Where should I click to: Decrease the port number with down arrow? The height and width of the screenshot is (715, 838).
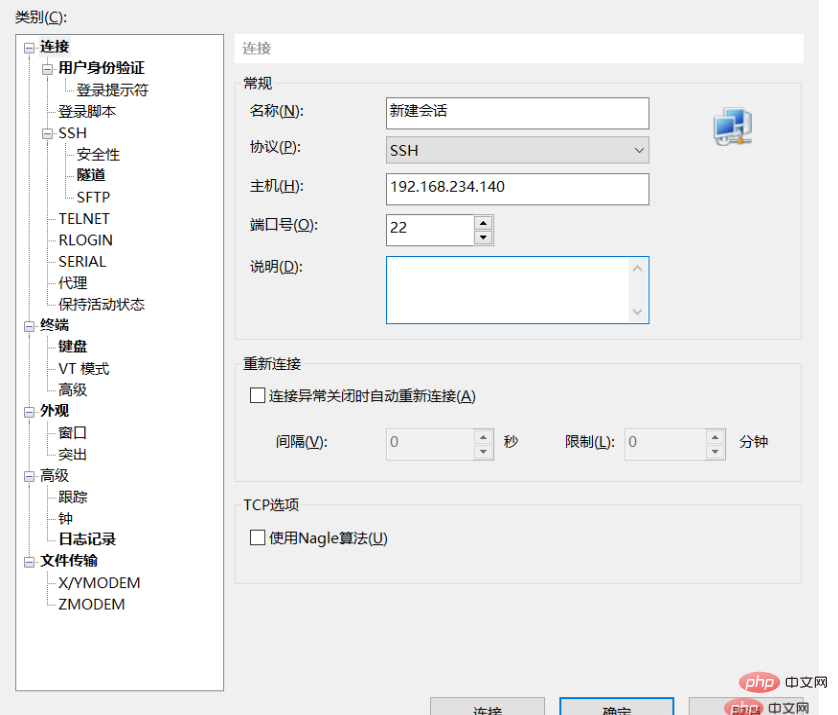click(483, 237)
